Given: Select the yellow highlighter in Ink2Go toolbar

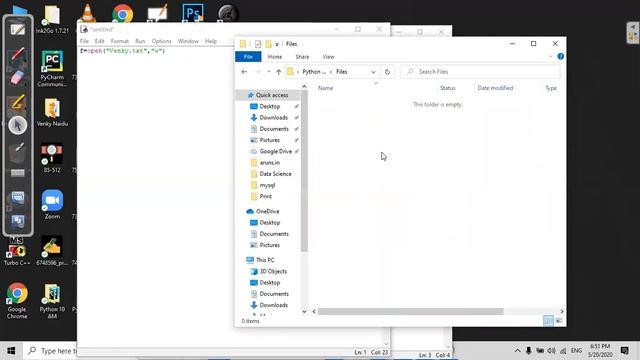Looking at the screenshot, I should pyautogui.click(x=18, y=102).
